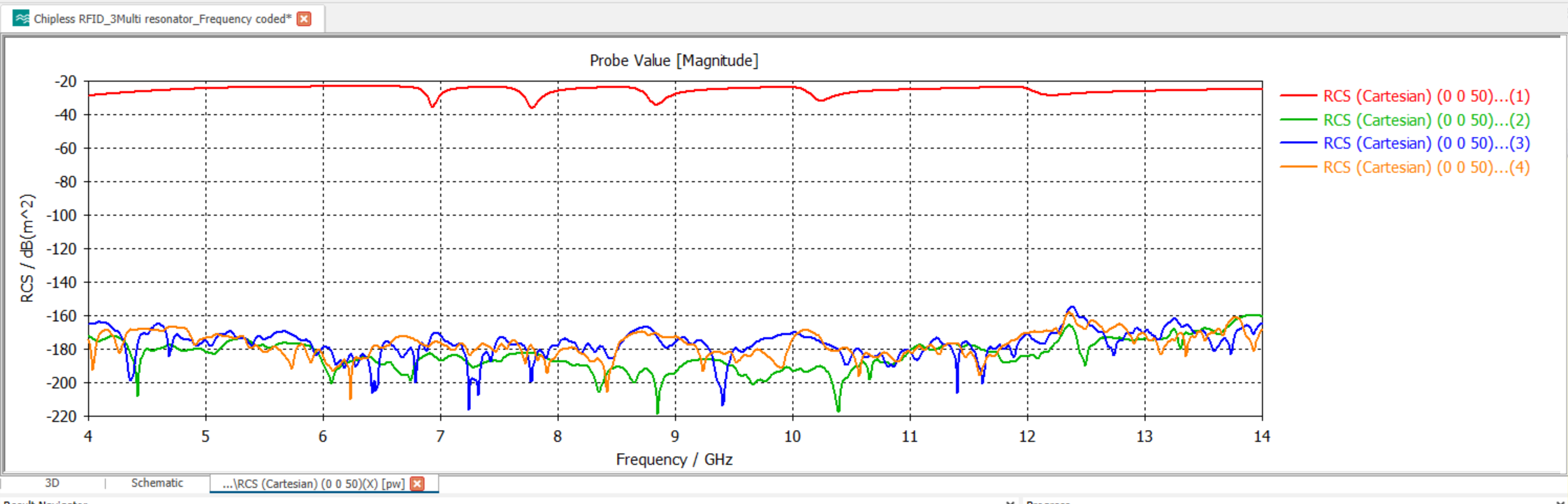Select legend entry RCS (Cartesian) curve (2)

coord(1426,120)
